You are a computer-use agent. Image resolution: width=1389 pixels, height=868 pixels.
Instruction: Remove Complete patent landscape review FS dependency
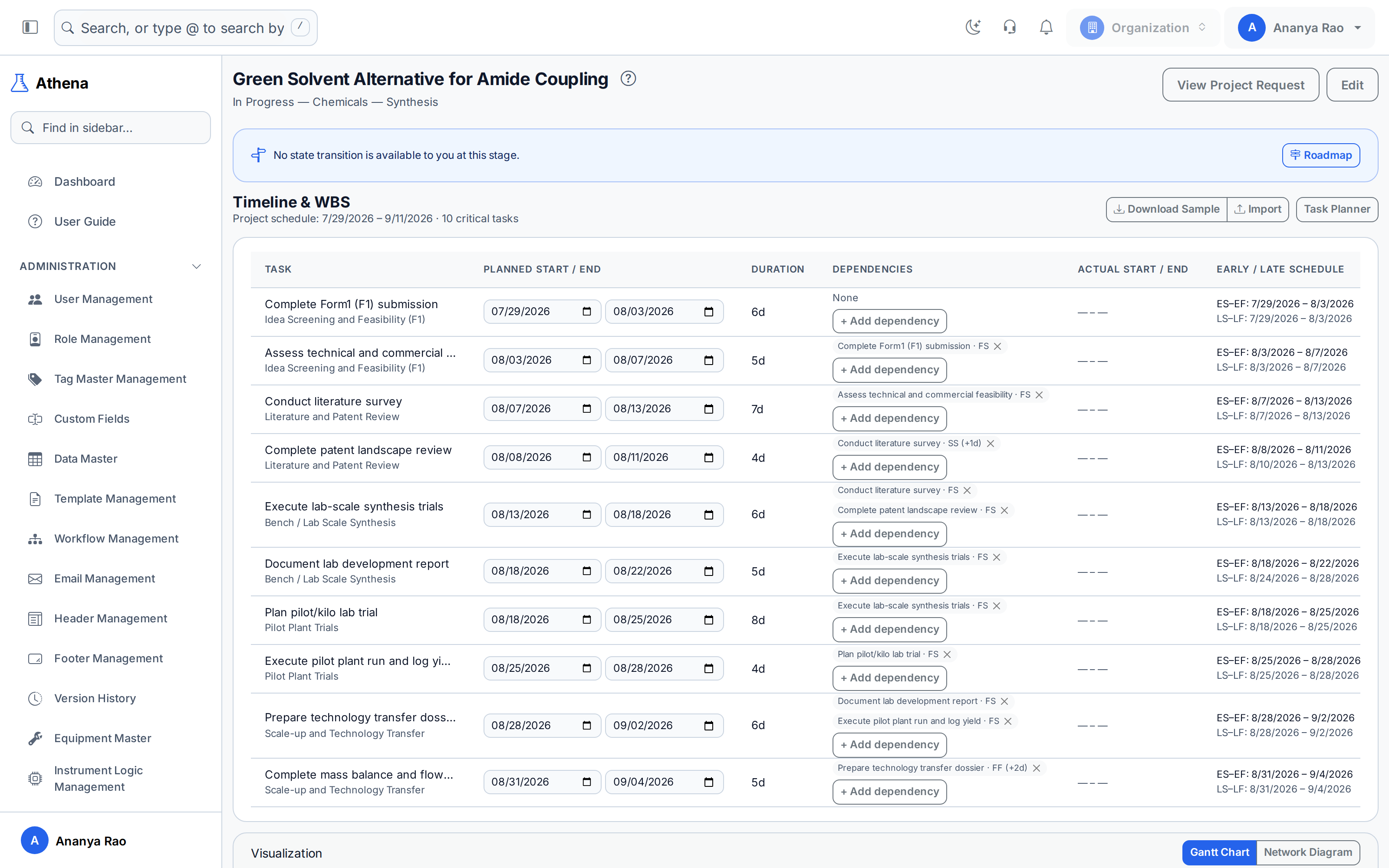tap(1004, 510)
